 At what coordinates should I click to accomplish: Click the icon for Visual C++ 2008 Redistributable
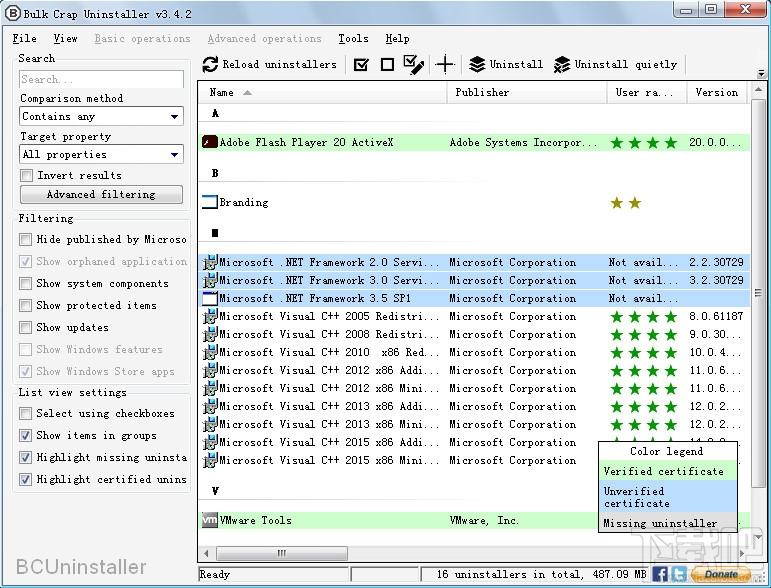click(x=210, y=334)
